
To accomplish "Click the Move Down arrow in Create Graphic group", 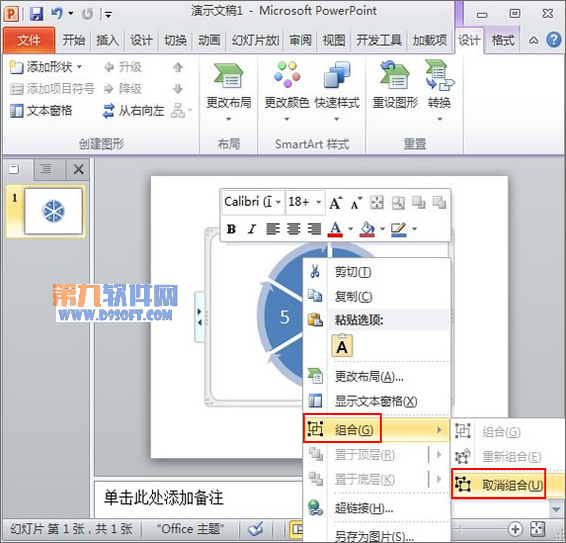I will [x=178, y=89].
